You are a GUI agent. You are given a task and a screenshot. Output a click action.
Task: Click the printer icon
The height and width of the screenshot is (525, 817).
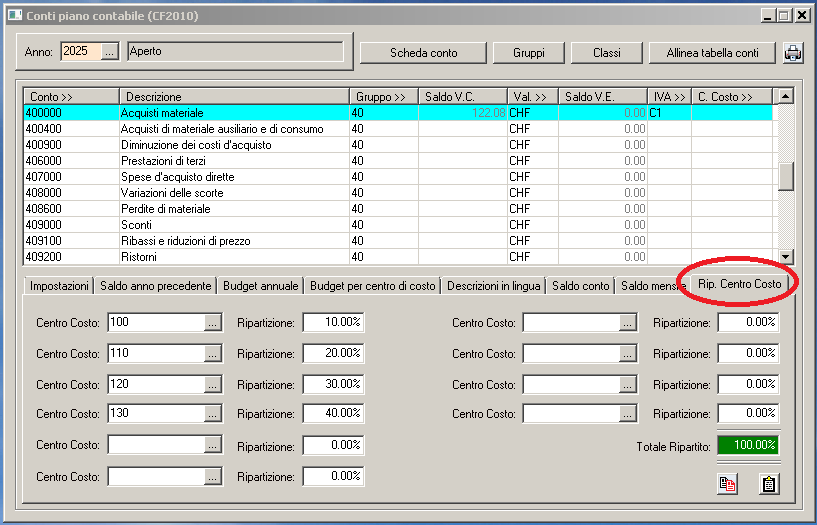(793, 52)
